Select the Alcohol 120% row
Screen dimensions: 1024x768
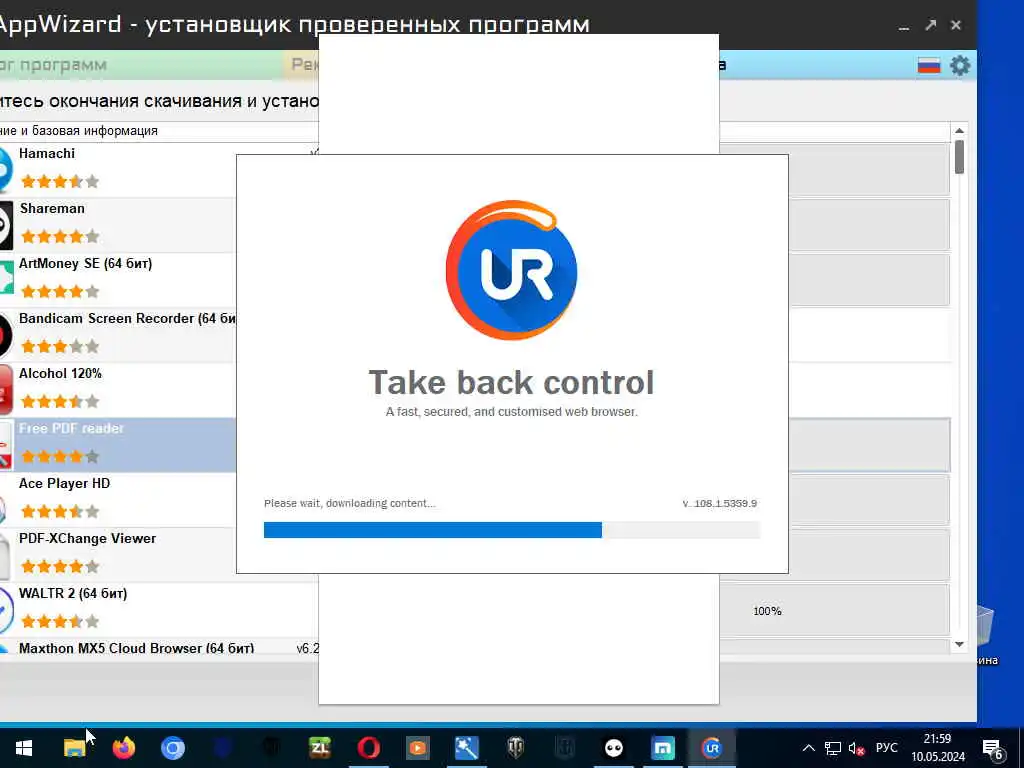click(x=118, y=389)
